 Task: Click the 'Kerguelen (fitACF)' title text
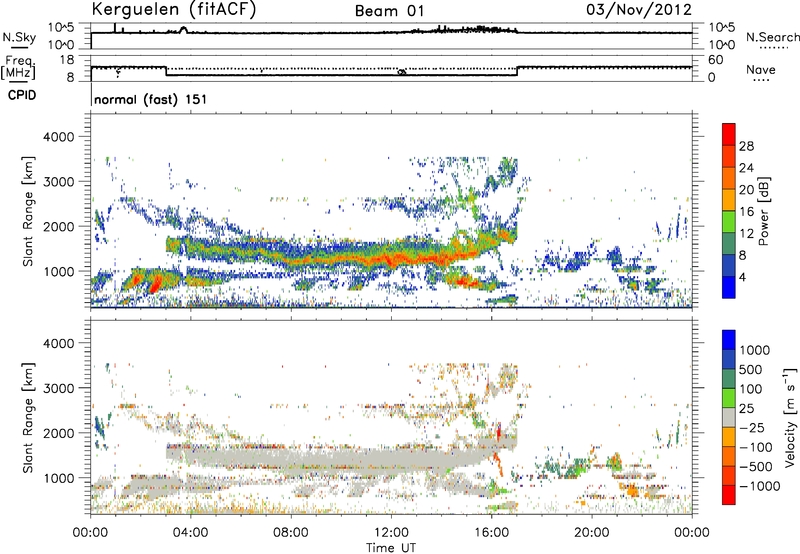coord(173,9)
